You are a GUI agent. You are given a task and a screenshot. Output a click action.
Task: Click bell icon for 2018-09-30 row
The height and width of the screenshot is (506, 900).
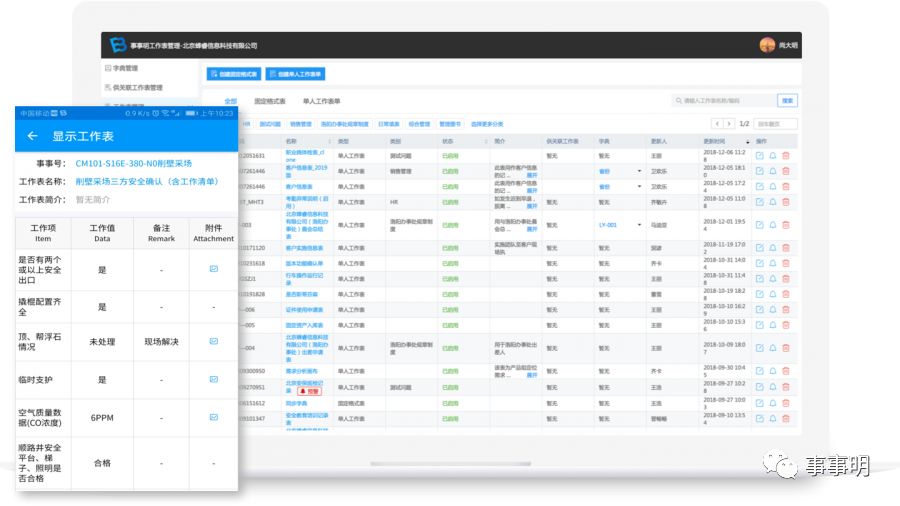click(772, 370)
